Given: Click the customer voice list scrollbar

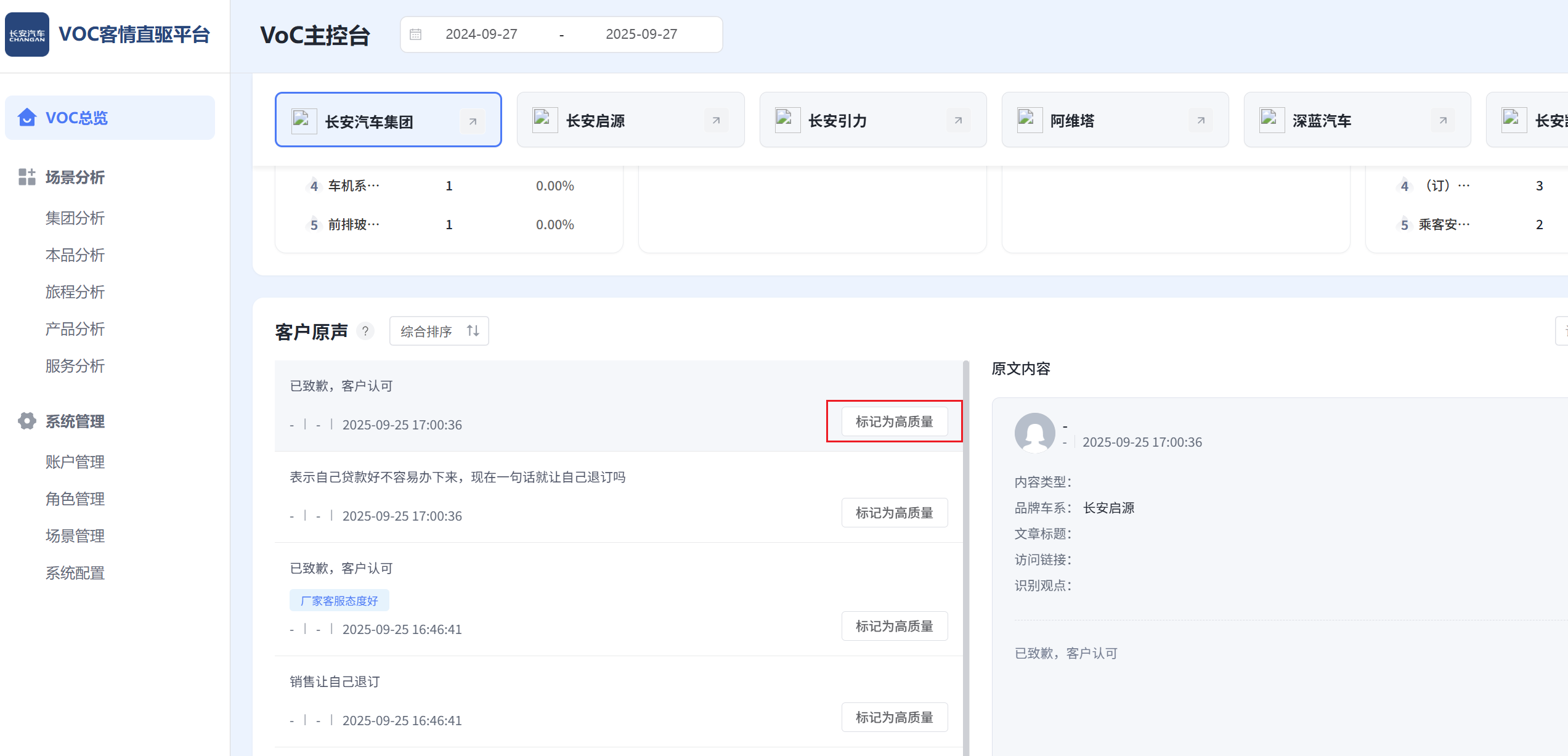Looking at the screenshot, I should click(966, 555).
